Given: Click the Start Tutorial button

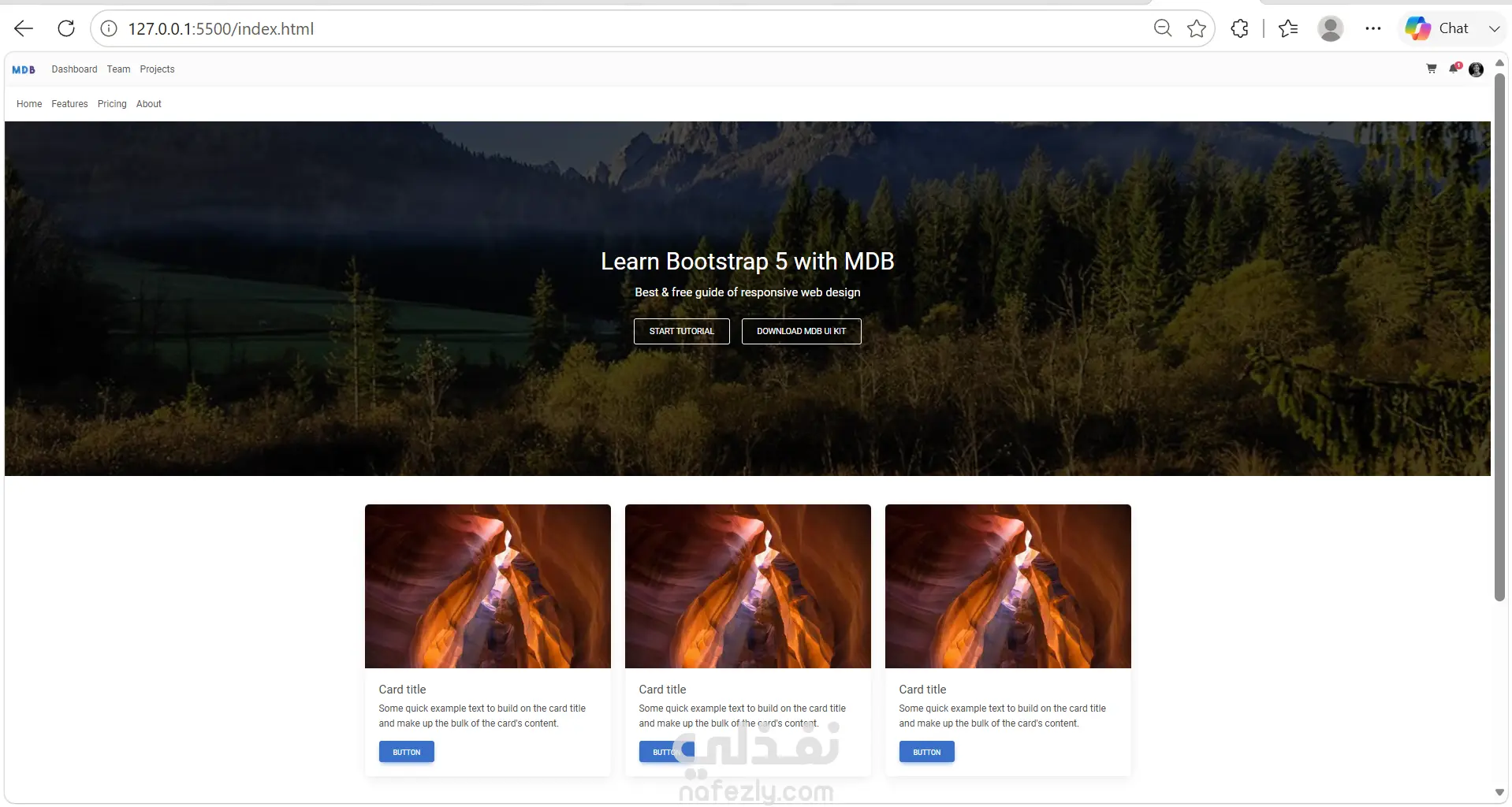Looking at the screenshot, I should click(682, 331).
